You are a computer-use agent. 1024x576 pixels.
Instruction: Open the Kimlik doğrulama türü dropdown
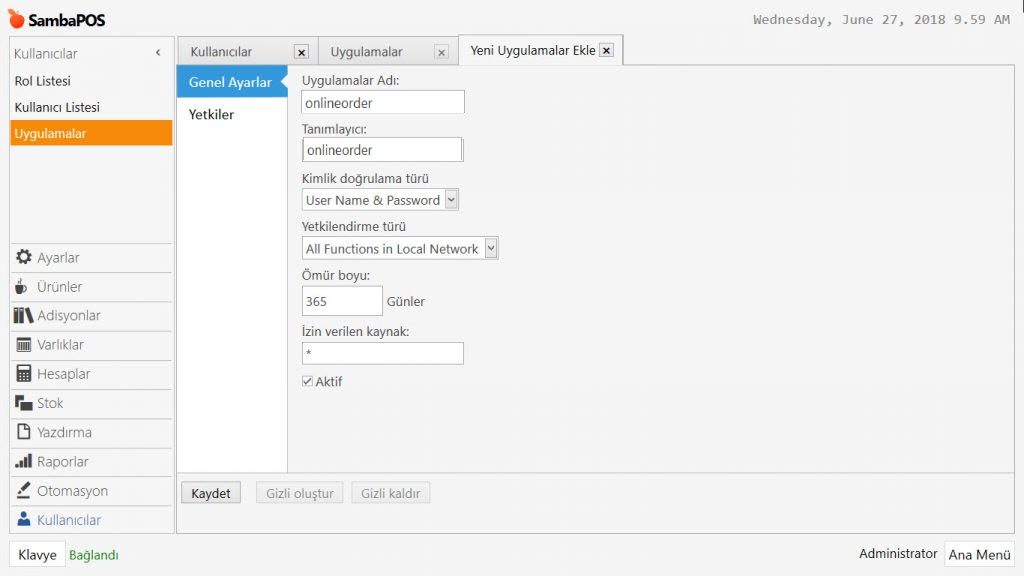451,200
